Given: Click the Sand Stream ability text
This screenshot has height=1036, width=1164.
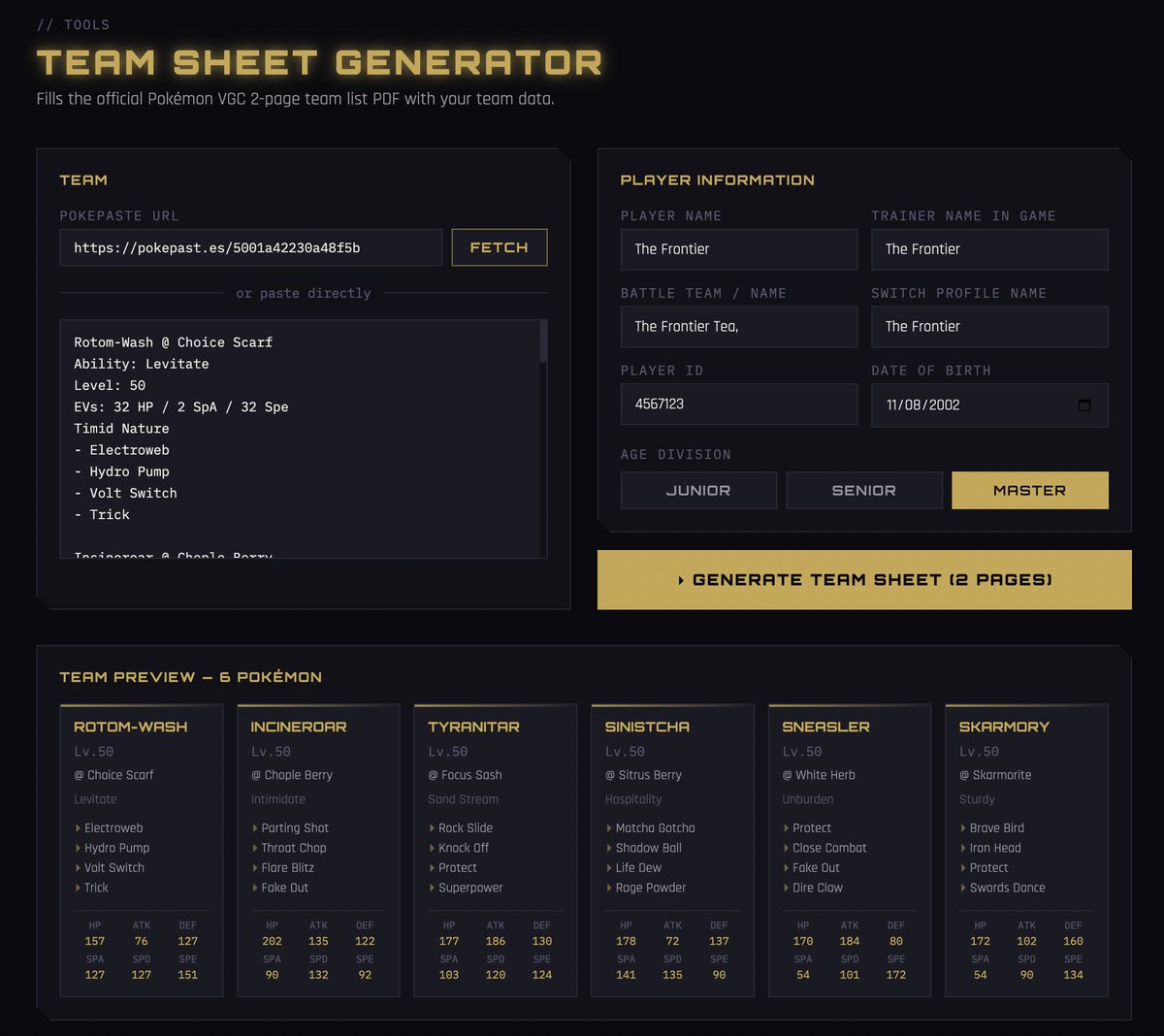Looking at the screenshot, I should click(464, 799).
